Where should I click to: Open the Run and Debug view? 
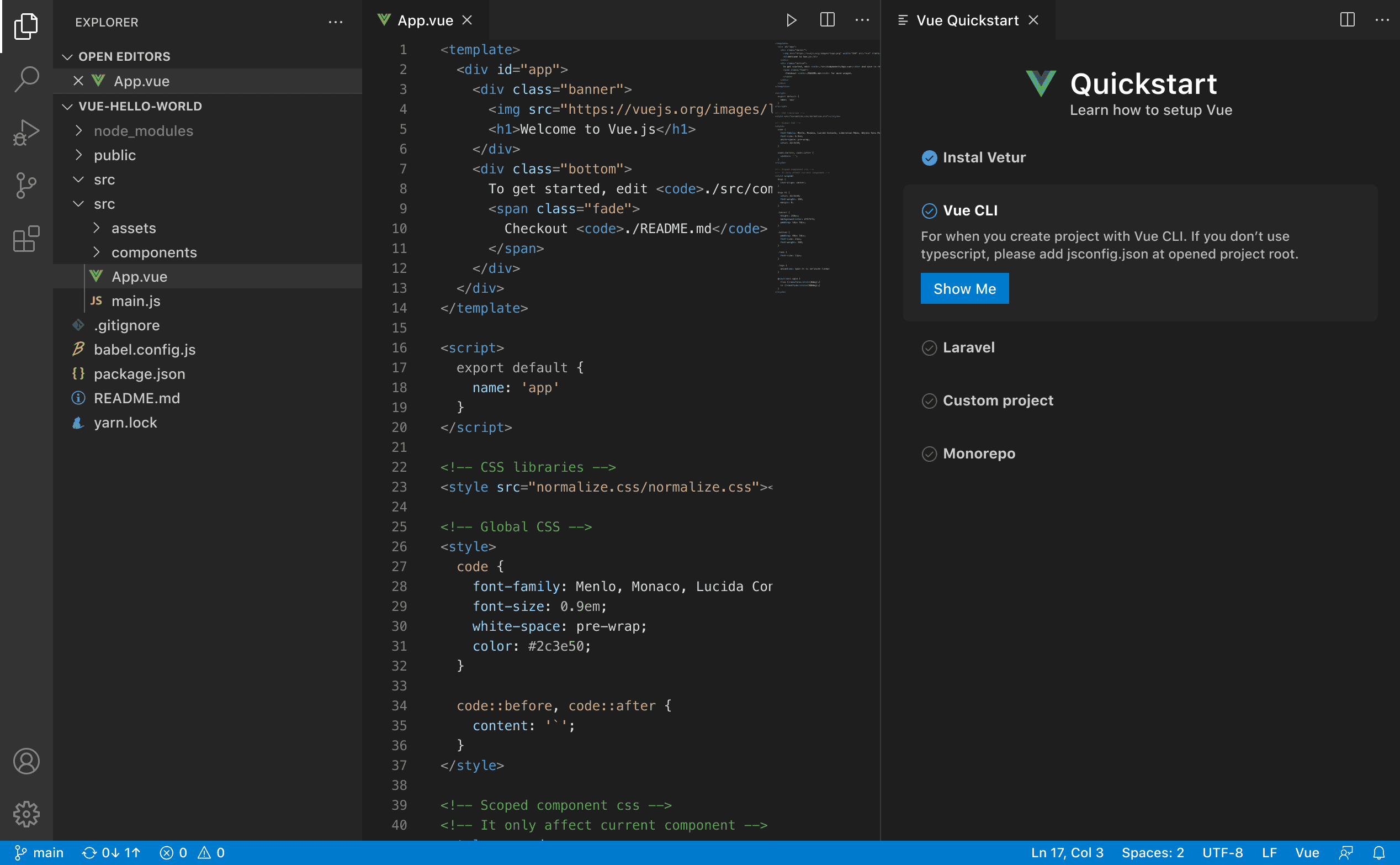26,132
